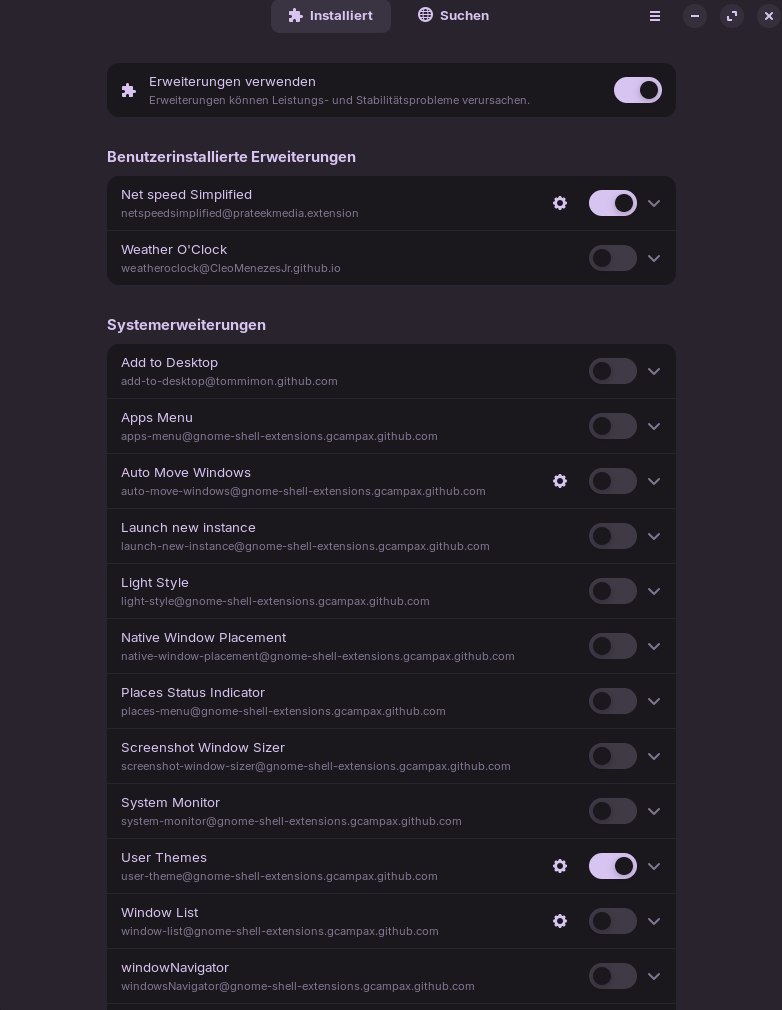Open Auto Move Windows settings gear

pyautogui.click(x=560, y=481)
